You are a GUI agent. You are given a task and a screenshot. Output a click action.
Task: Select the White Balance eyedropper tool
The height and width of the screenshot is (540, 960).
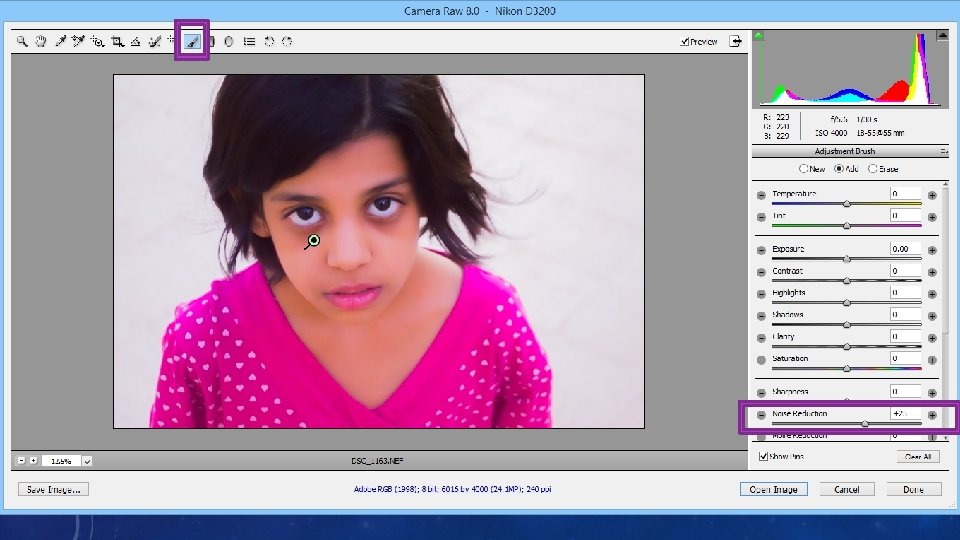(x=60, y=41)
